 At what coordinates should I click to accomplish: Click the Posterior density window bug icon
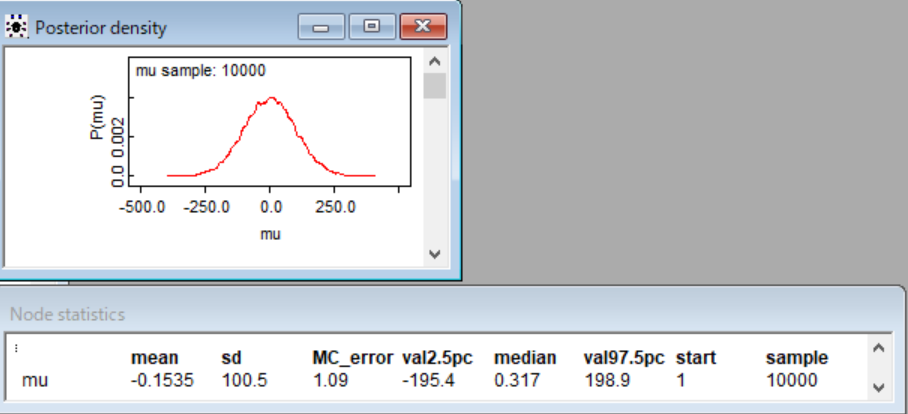[16, 27]
